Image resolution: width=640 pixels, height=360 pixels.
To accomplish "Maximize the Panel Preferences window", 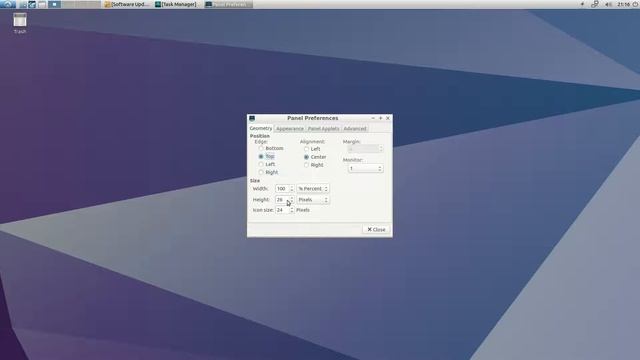I will 380,118.
